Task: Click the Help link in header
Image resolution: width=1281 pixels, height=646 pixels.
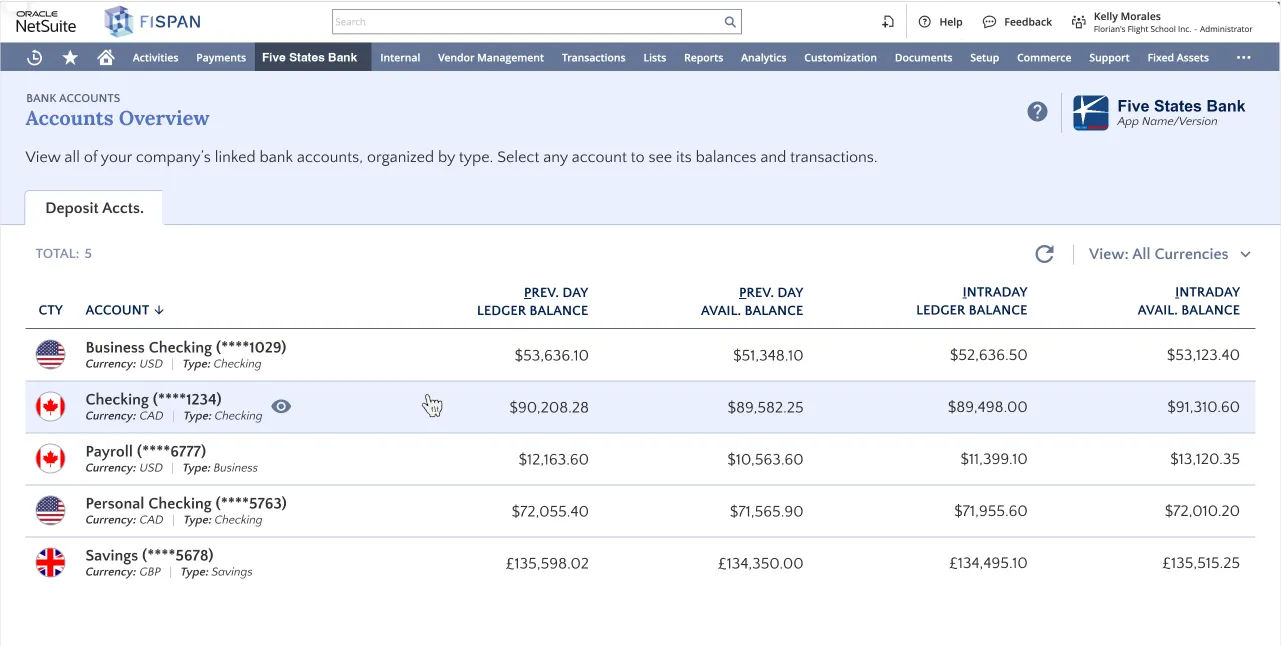Action: [x=950, y=22]
